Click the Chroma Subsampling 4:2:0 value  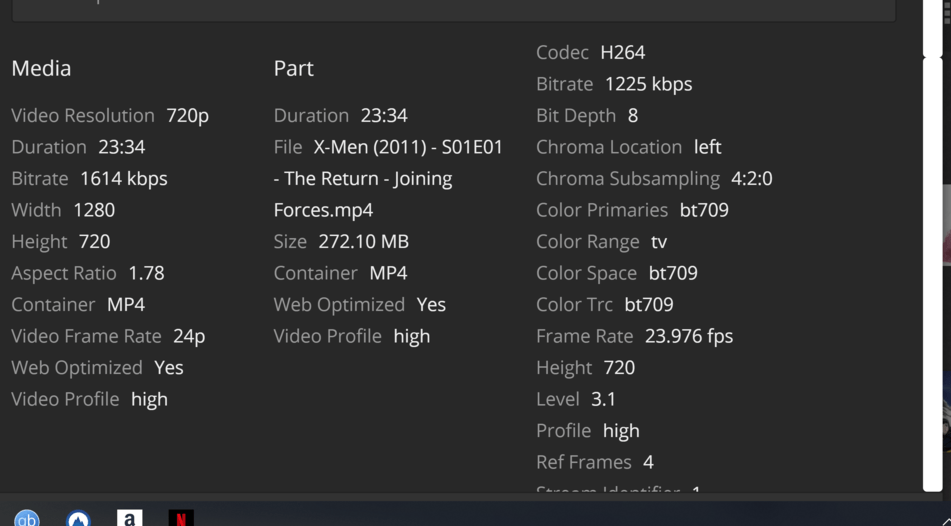pyautogui.click(x=751, y=178)
